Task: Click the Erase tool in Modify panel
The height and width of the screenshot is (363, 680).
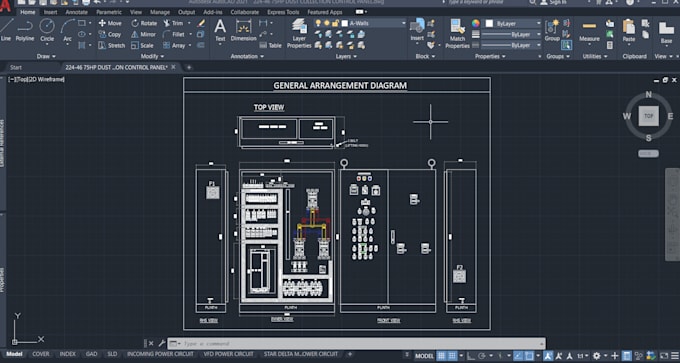Action: pos(201,23)
